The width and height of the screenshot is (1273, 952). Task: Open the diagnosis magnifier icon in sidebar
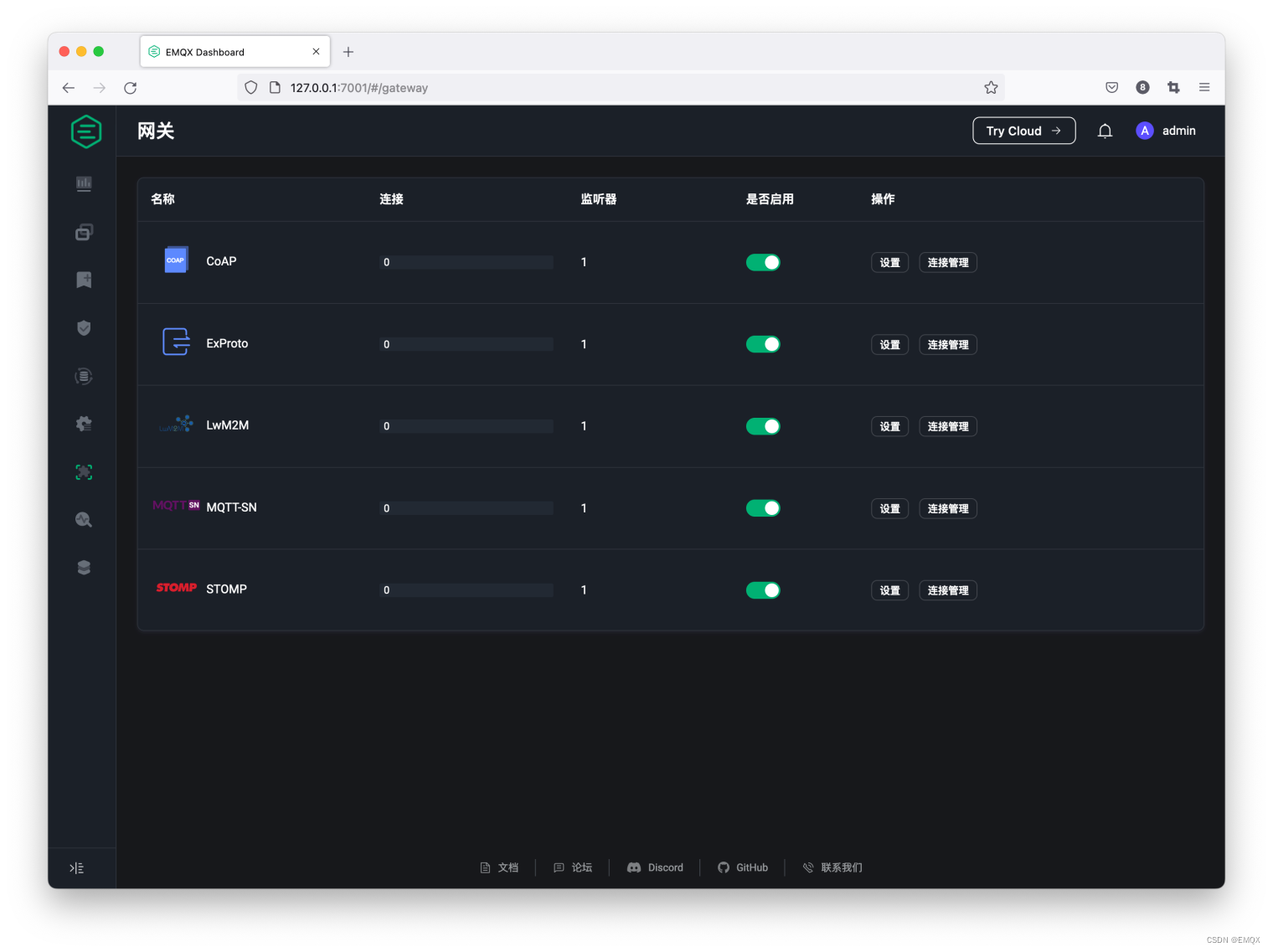click(x=83, y=519)
